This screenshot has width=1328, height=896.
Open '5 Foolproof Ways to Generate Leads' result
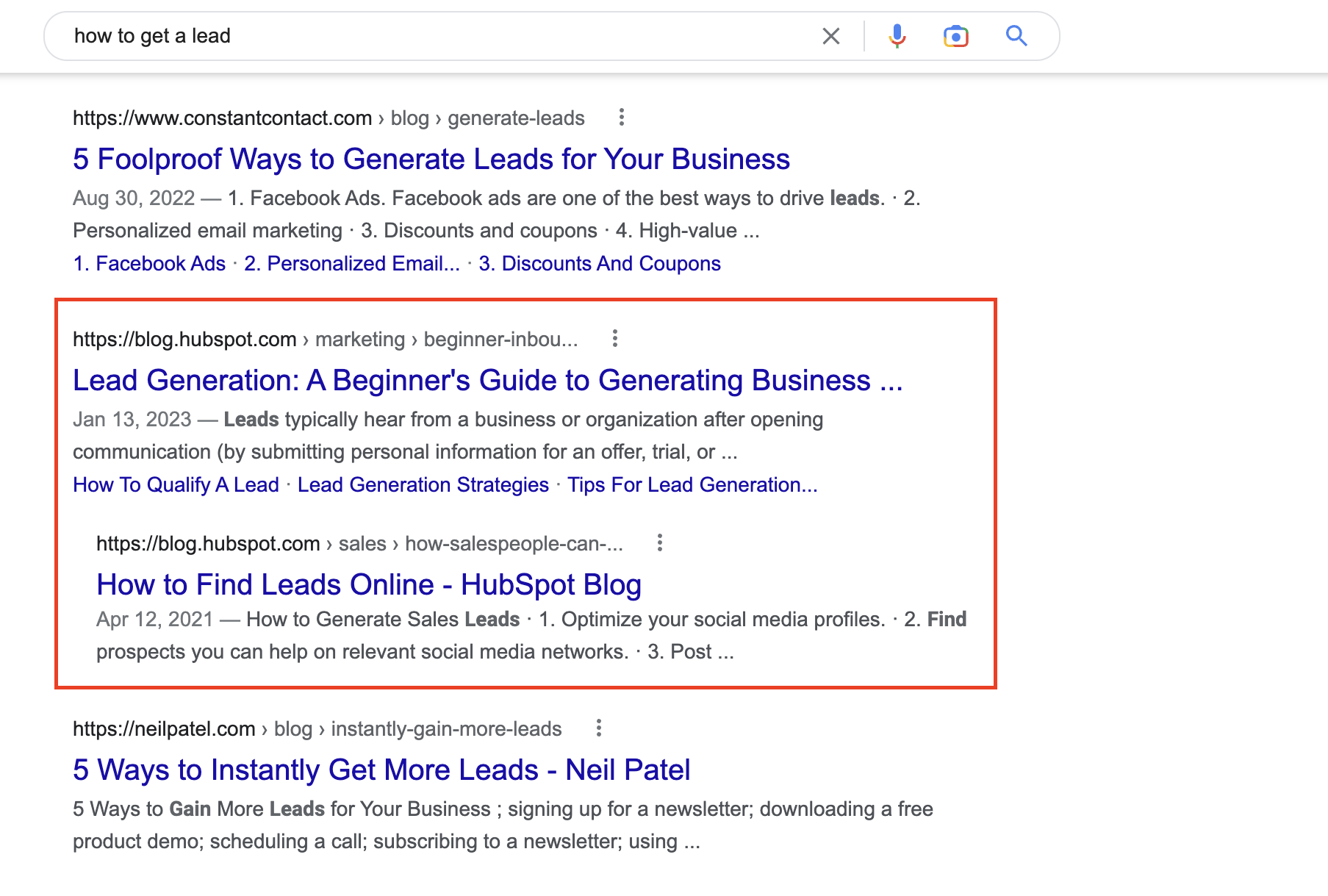[431, 160]
